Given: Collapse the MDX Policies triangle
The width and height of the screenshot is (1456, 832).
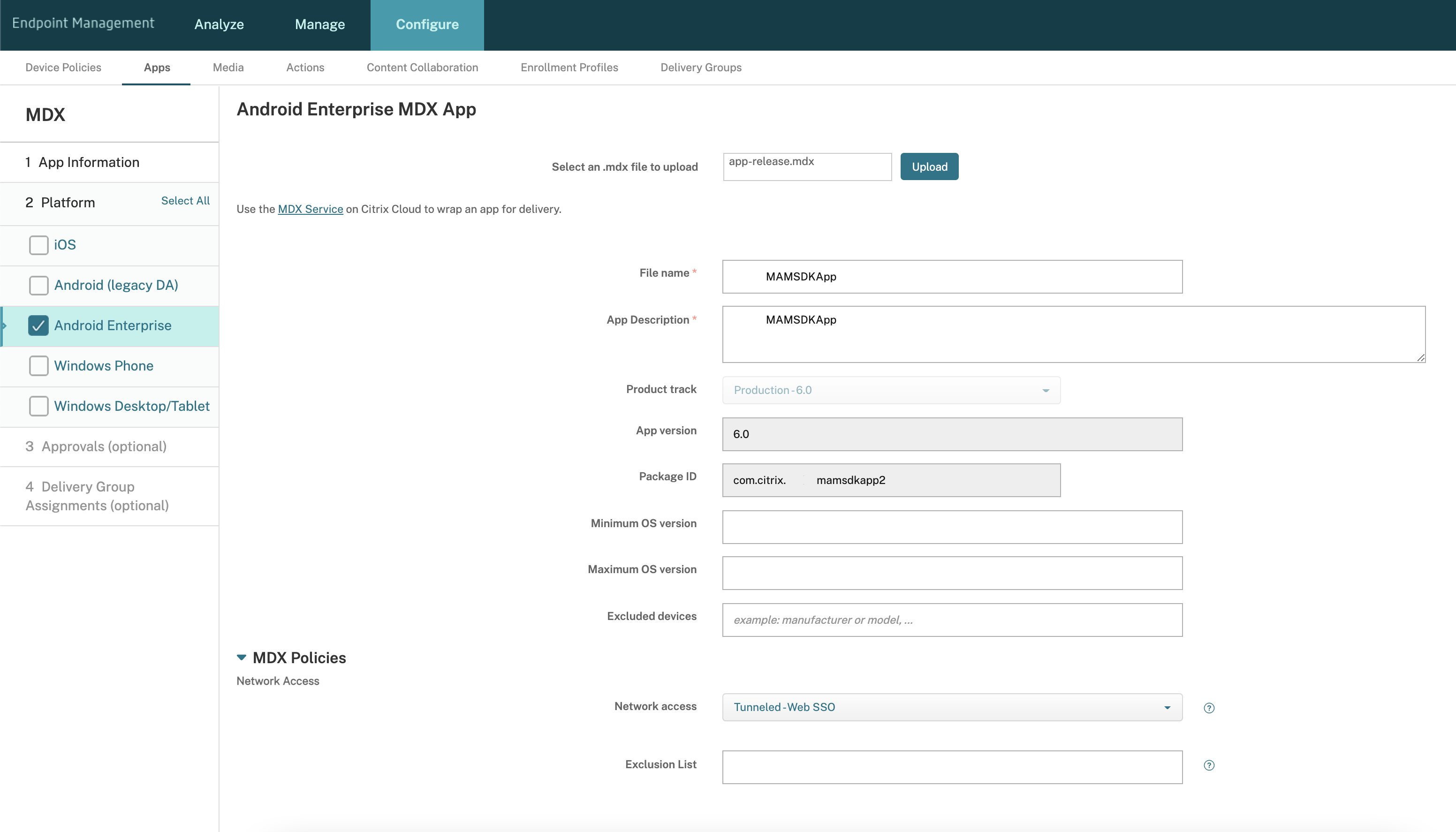Looking at the screenshot, I should click(x=242, y=658).
